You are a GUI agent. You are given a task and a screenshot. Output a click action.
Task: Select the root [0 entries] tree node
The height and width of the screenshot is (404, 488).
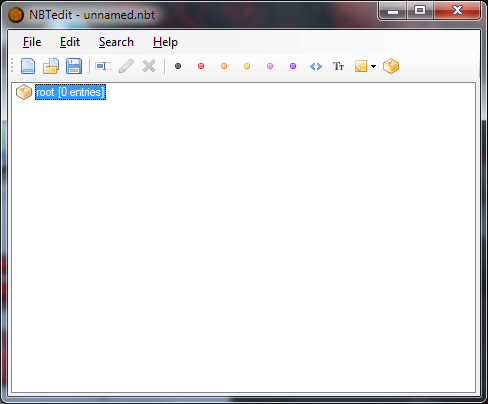[x=70, y=92]
